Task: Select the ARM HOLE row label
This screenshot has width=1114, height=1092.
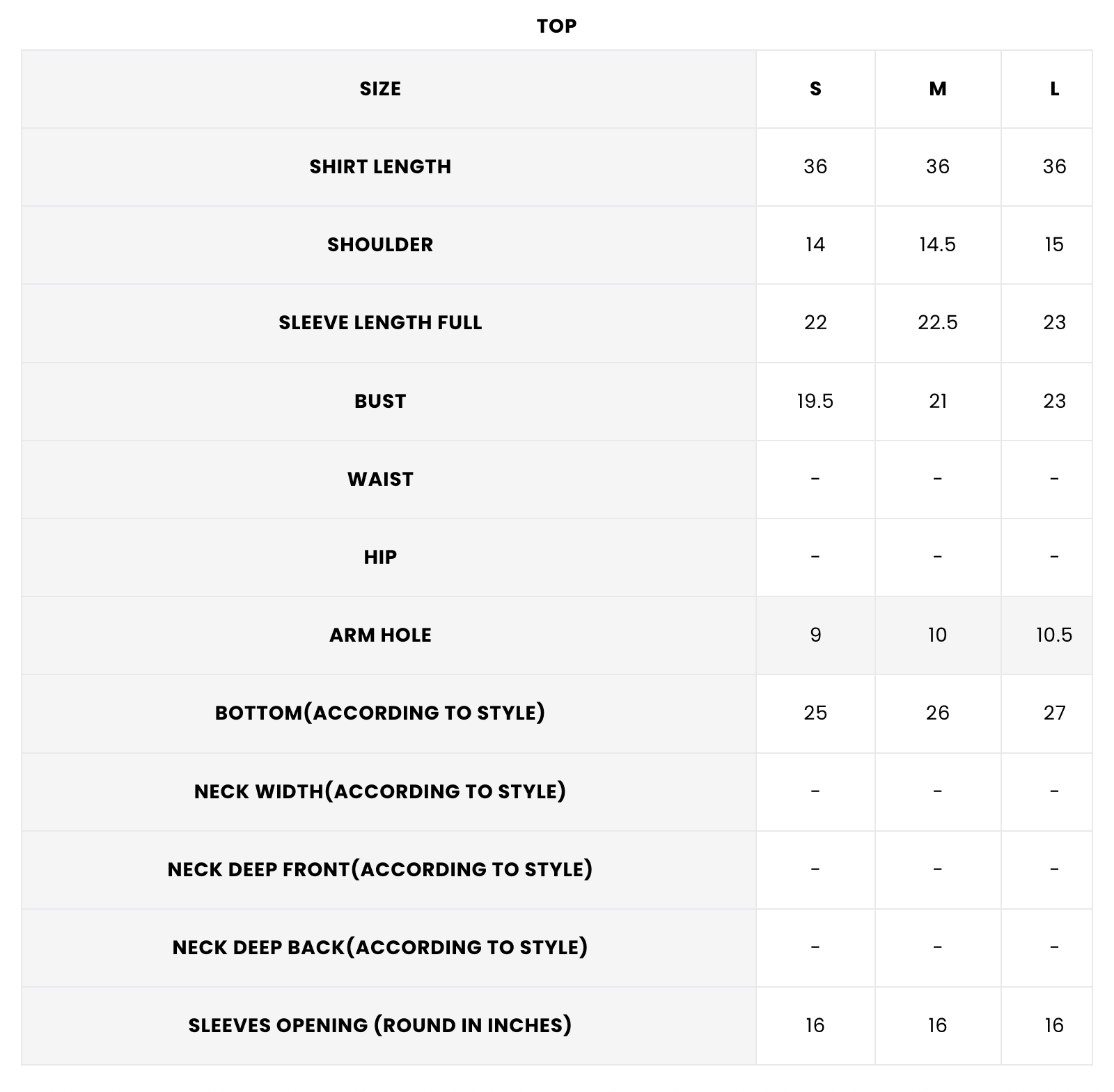Action: pyautogui.click(x=380, y=635)
